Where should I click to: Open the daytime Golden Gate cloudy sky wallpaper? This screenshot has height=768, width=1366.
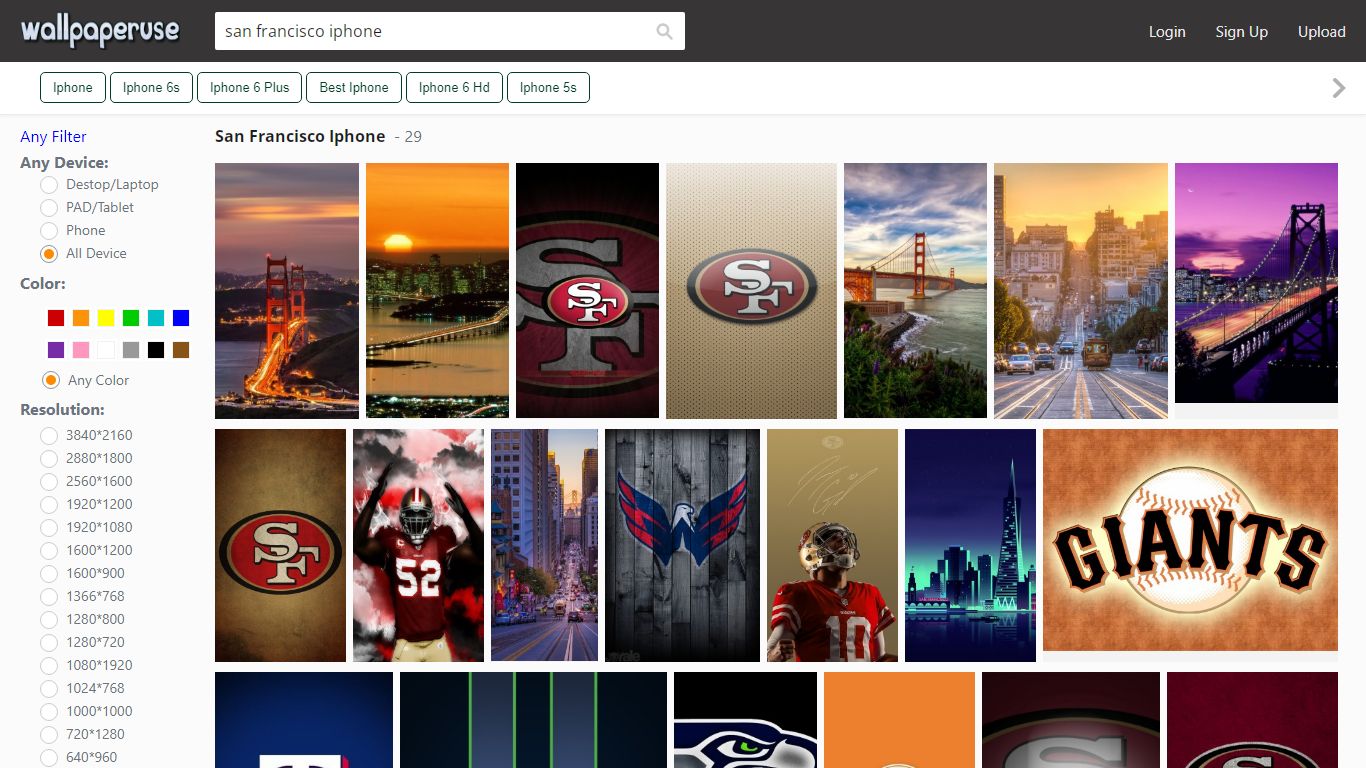pyautogui.click(x=915, y=291)
